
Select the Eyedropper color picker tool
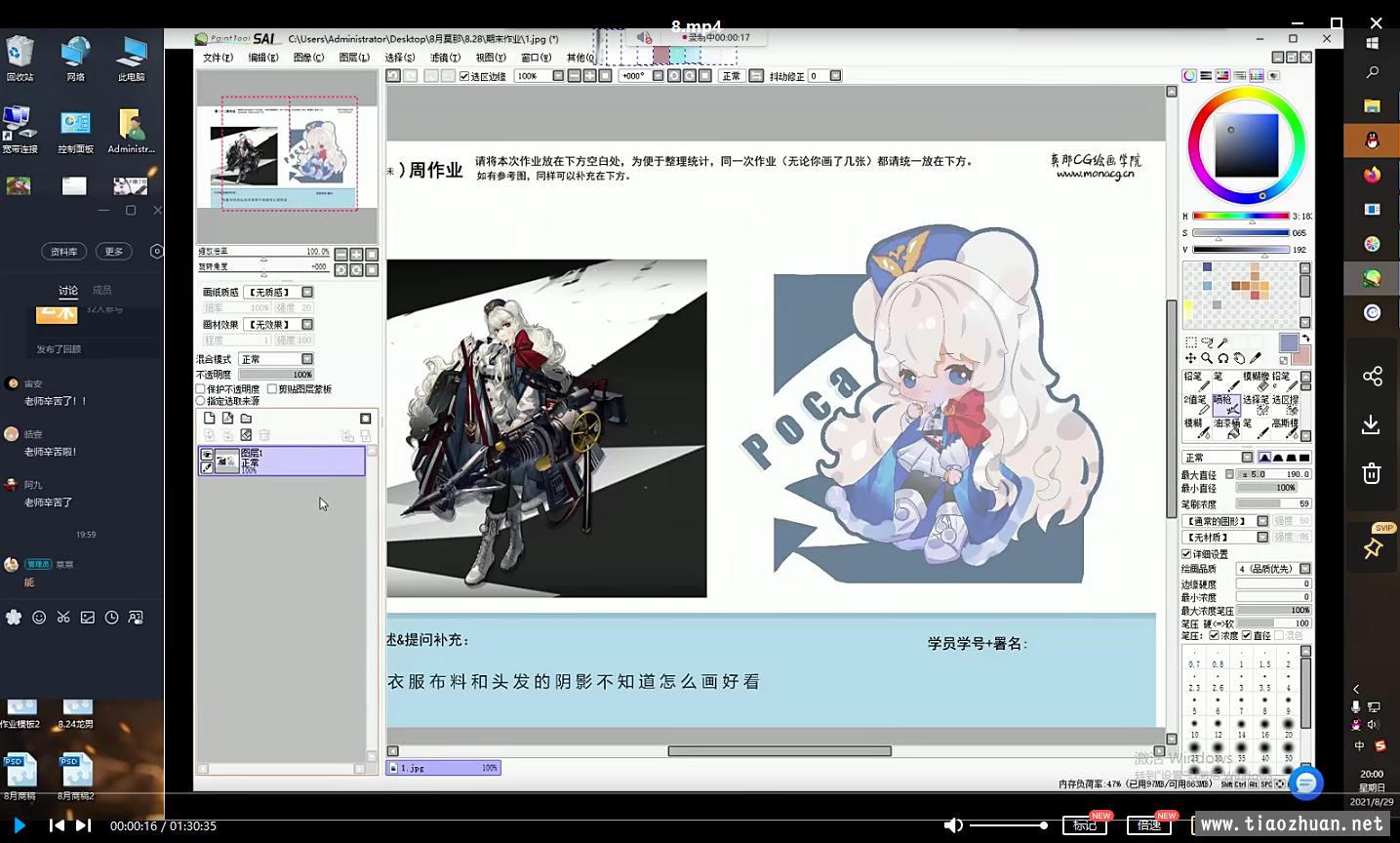pos(1255,358)
